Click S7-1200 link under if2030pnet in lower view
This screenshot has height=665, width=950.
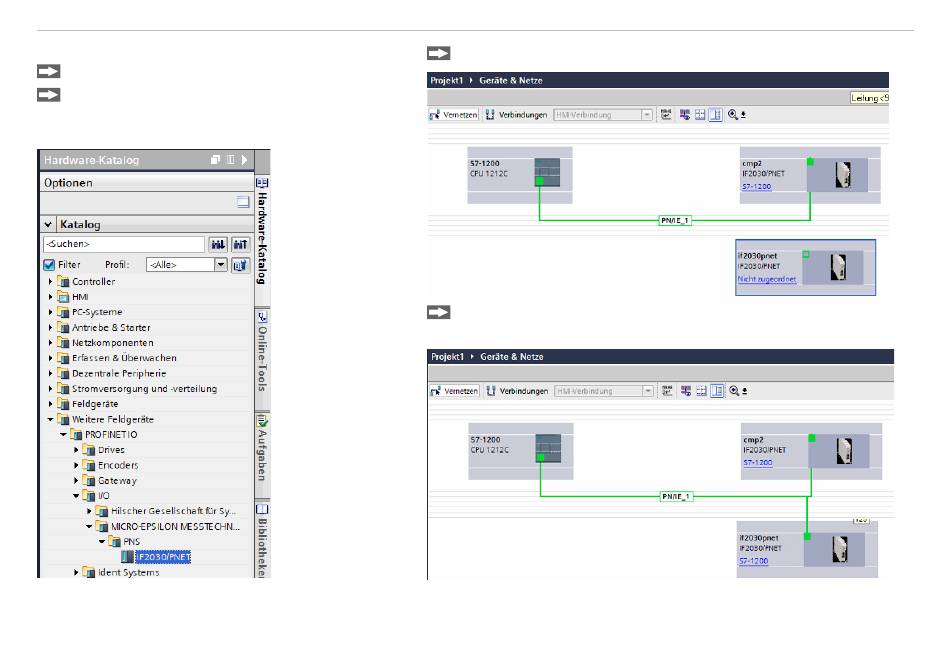754,561
